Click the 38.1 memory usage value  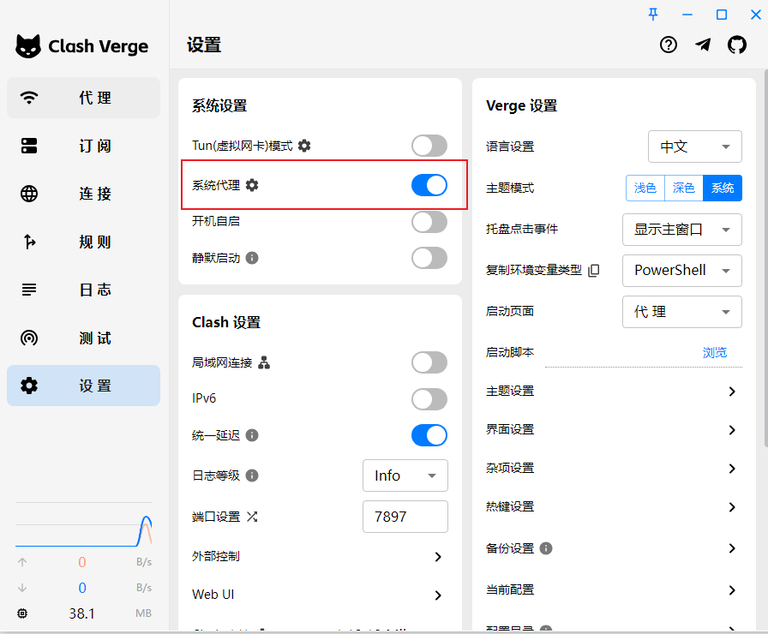pos(82,613)
